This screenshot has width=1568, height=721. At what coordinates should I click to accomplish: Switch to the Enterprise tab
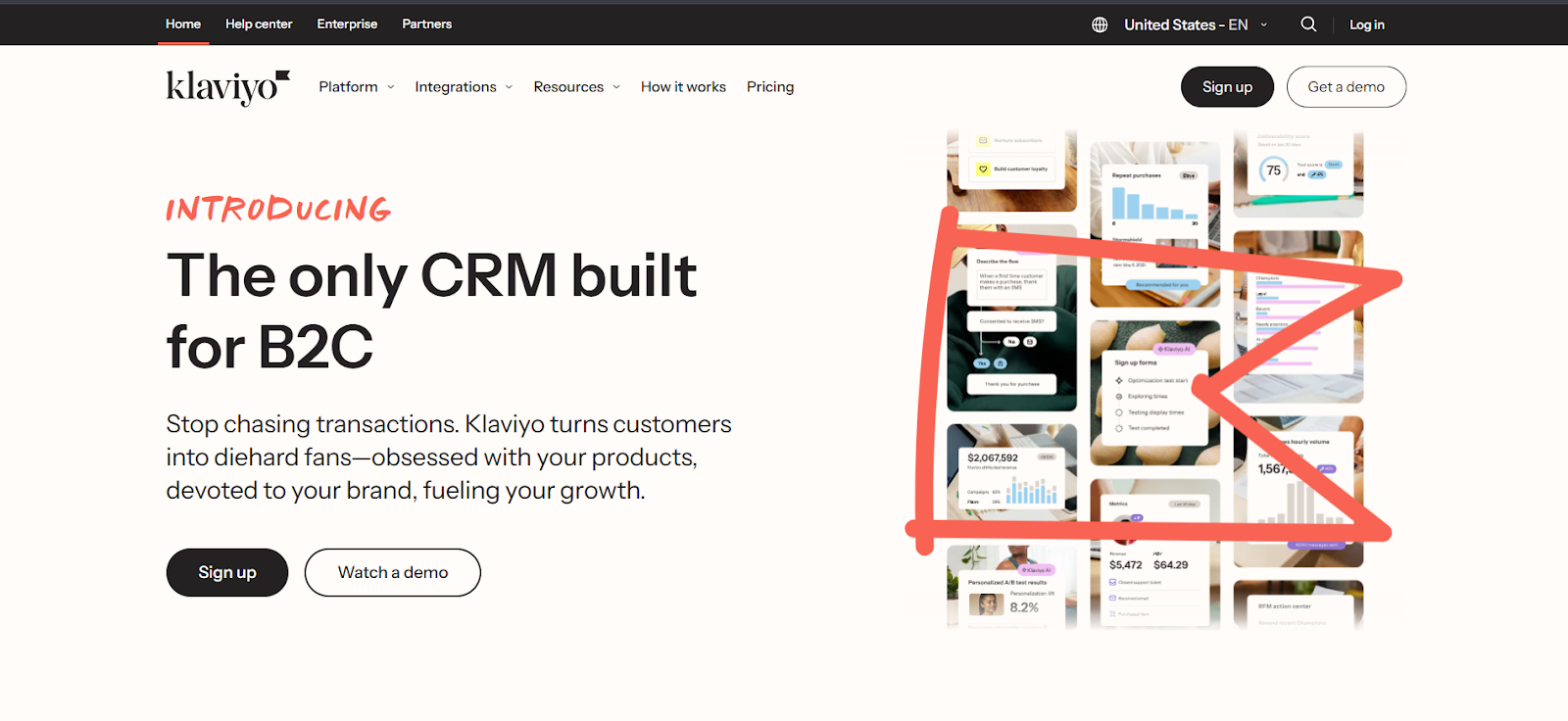[347, 24]
